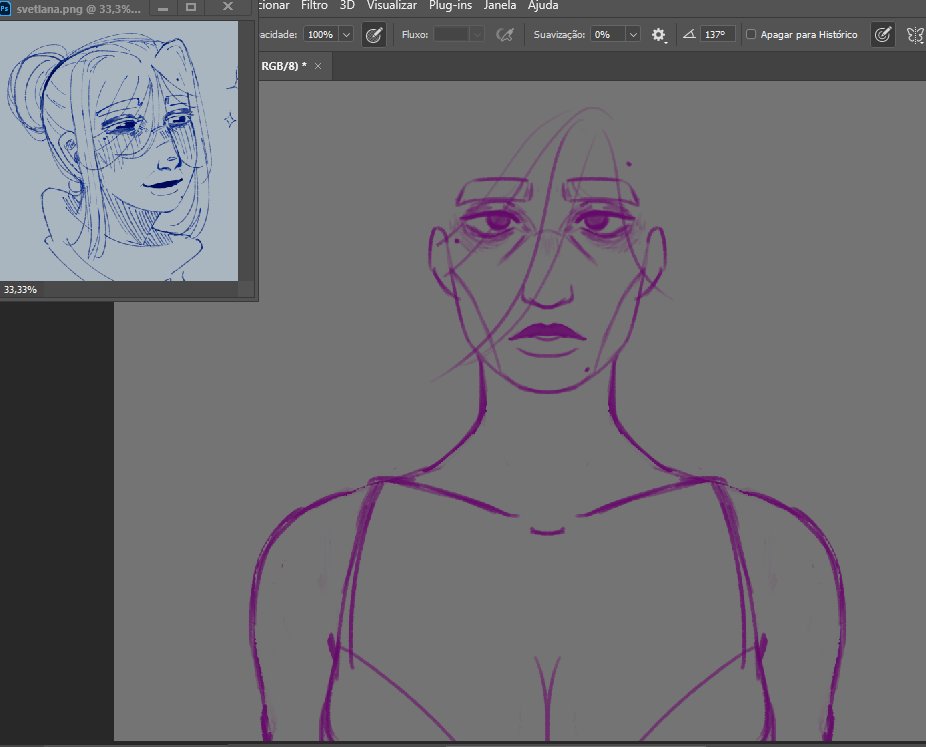Open the Visualizar menu
The height and width of the screenshot is (747, 926).
tap(392, 5)
